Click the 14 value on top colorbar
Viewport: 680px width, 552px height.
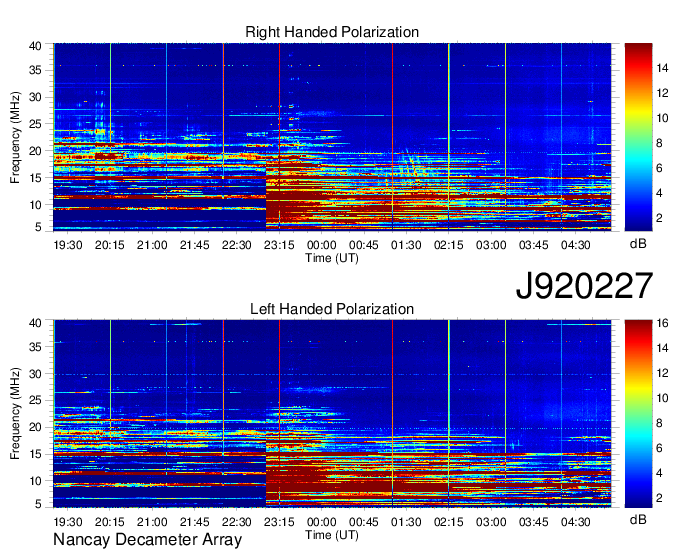point(662,68)
